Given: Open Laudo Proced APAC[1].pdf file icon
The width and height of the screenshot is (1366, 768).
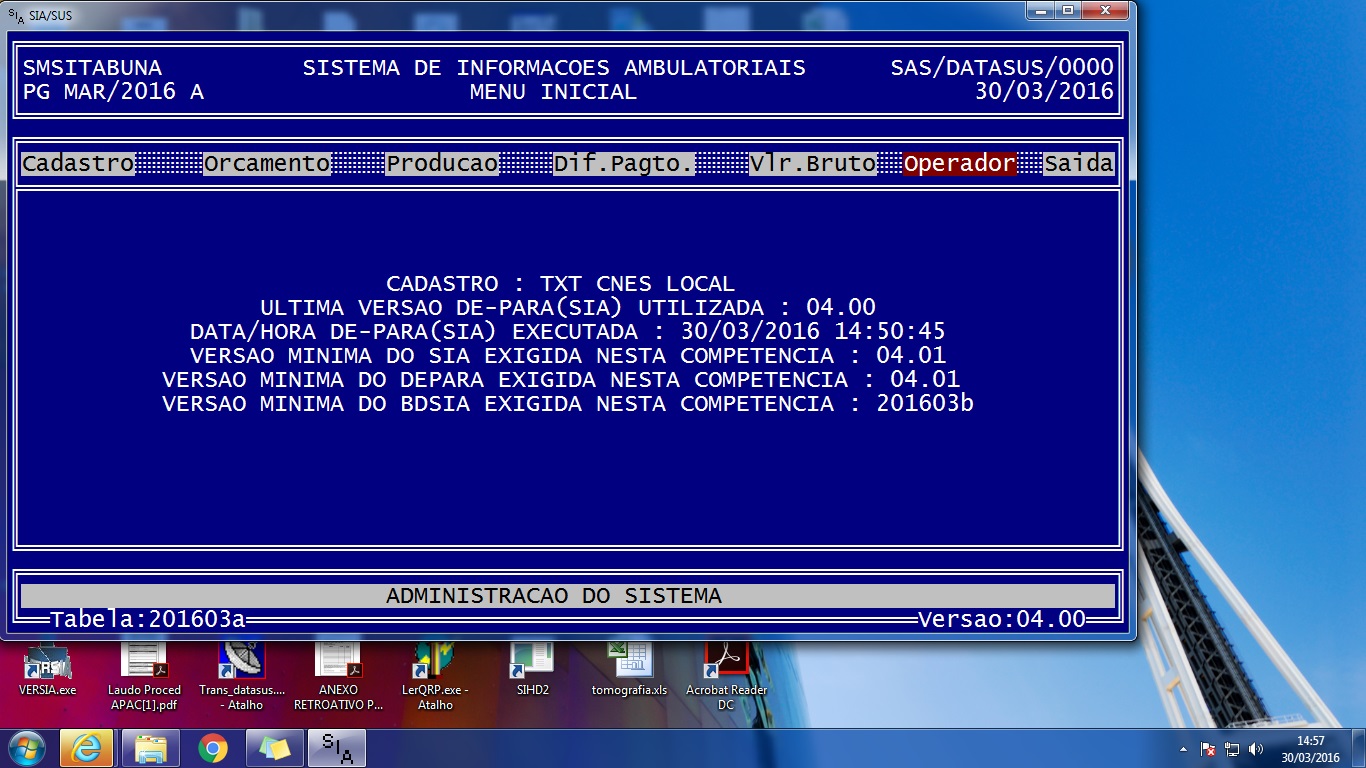Looking at the screenshot, I should [145, 663].
